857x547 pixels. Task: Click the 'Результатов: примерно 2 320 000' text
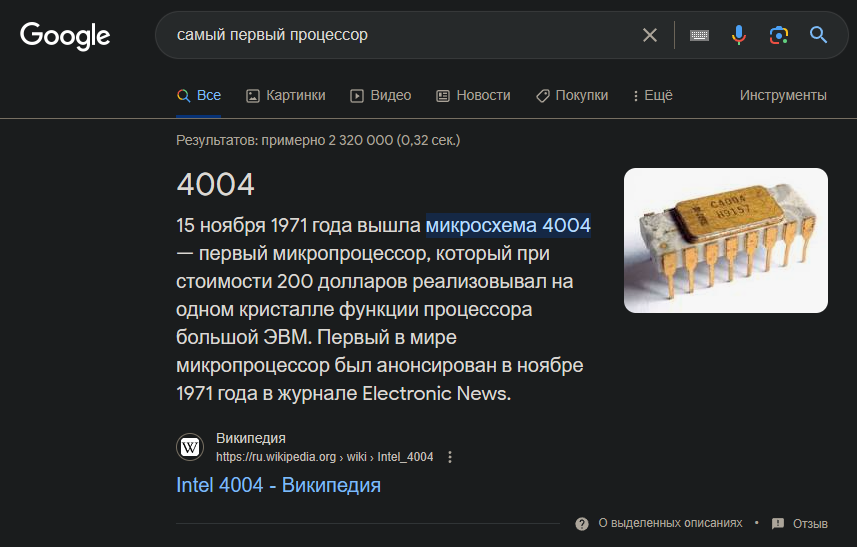[x=284, y=140]
